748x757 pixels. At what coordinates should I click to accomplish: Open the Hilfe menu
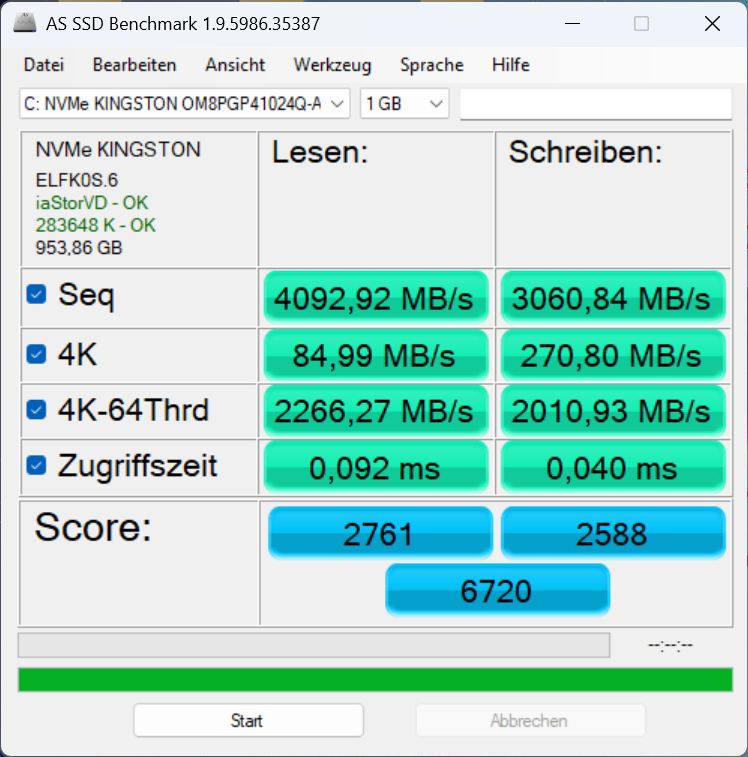point(511,65)
